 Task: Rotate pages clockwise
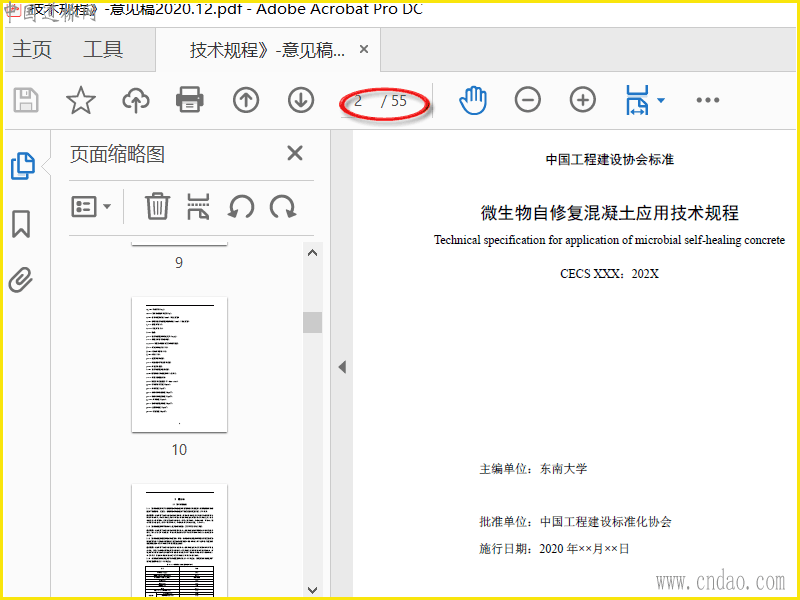pyautogui.click(x=283, y=207)
